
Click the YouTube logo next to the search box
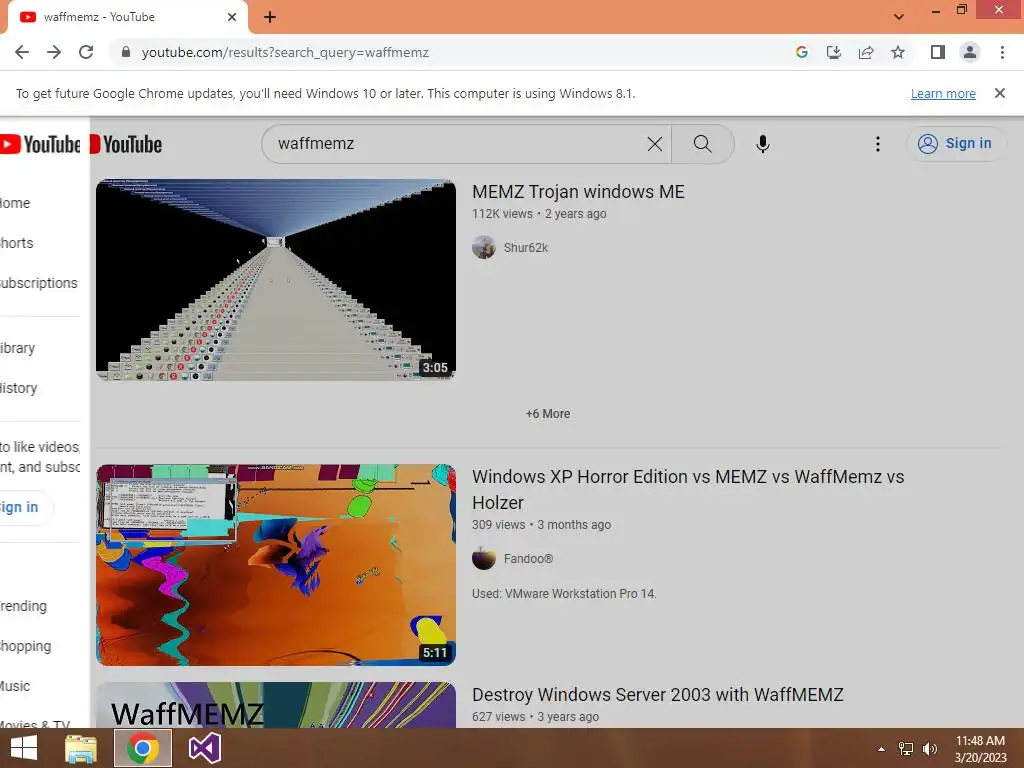pos(125,144)
